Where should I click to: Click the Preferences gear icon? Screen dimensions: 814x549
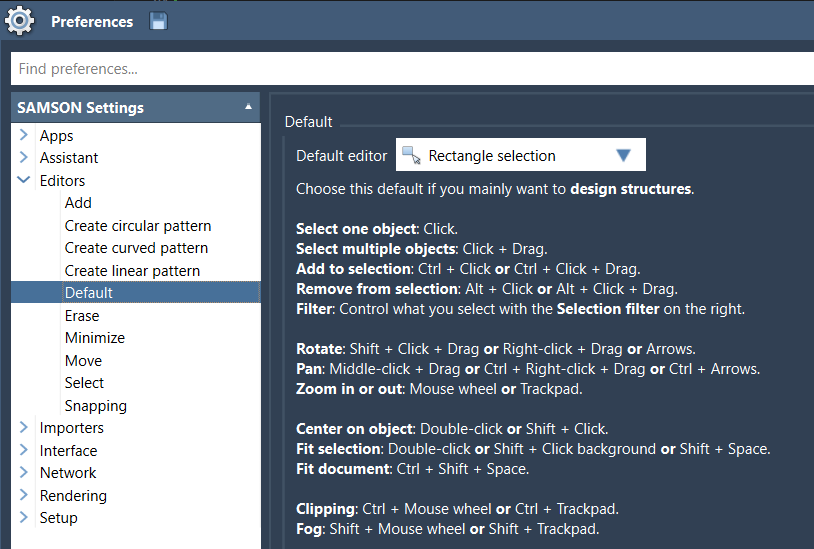[x=19, y=21]
